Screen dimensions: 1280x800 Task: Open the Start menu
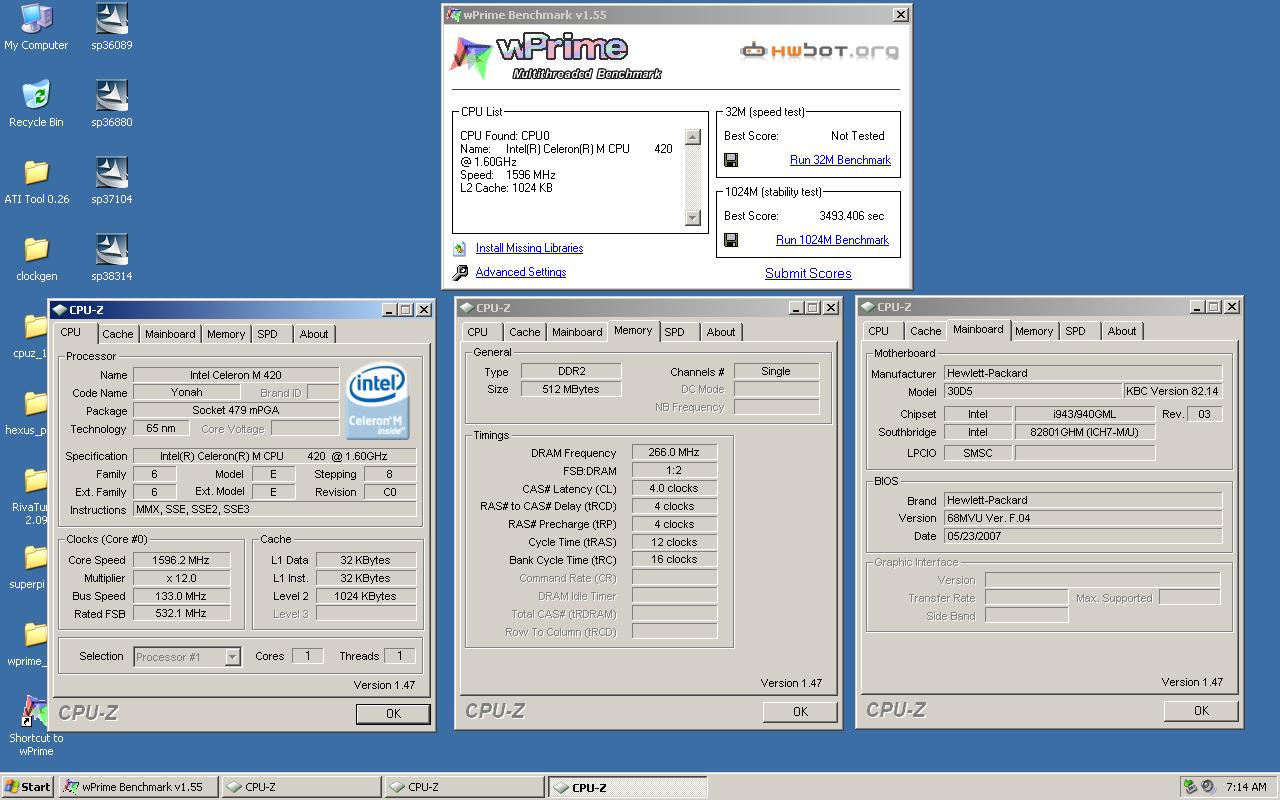(x=28, y=787)
